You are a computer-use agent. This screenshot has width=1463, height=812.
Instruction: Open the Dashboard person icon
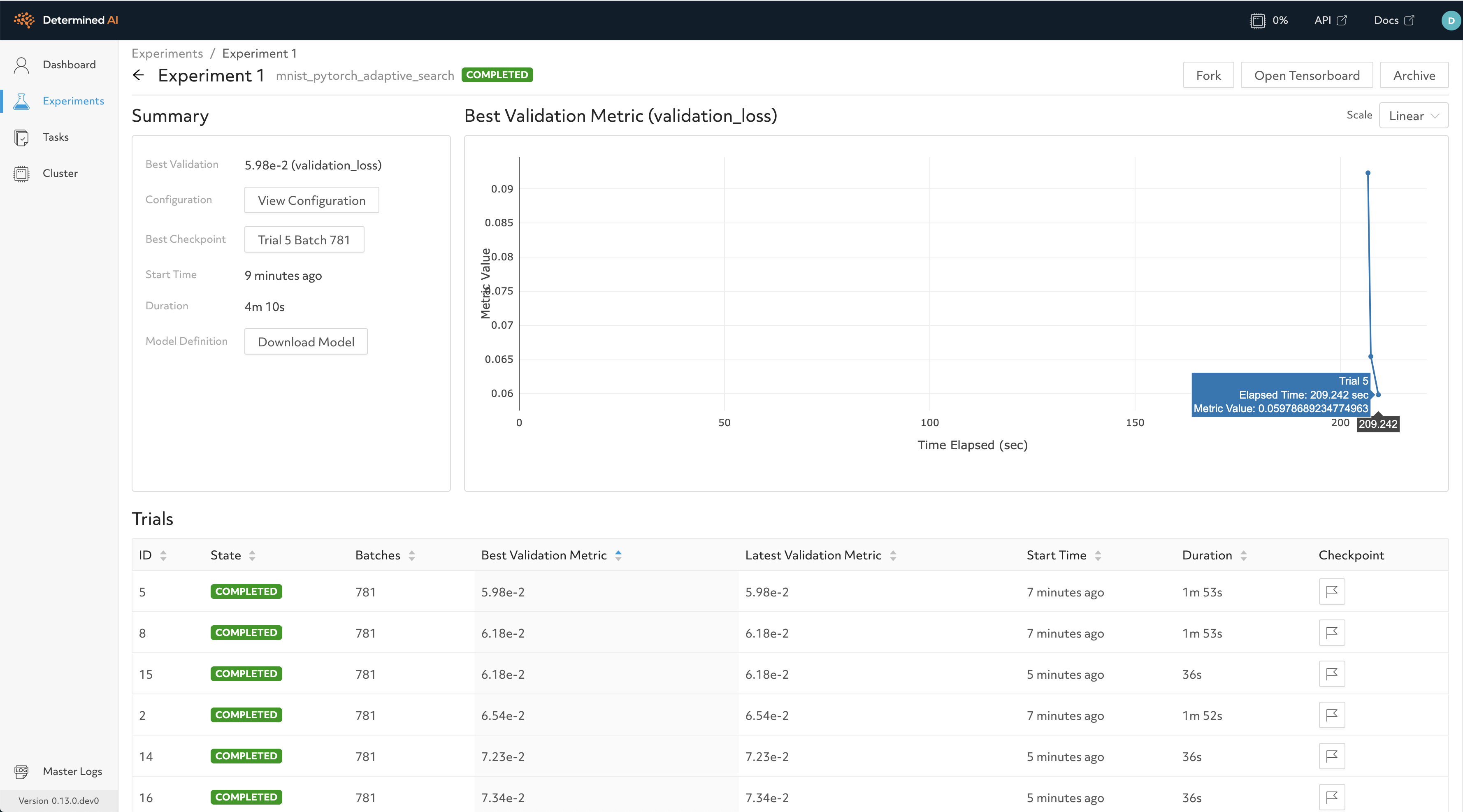point(21,65)
